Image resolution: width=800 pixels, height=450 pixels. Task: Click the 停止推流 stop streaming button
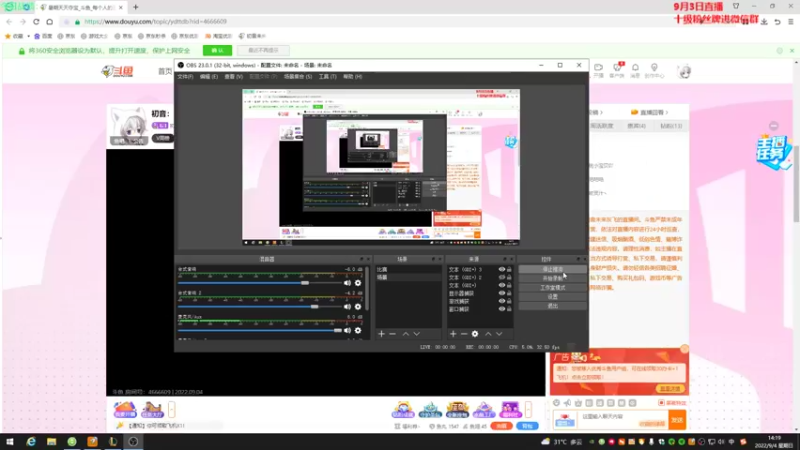tap(553, 269)
